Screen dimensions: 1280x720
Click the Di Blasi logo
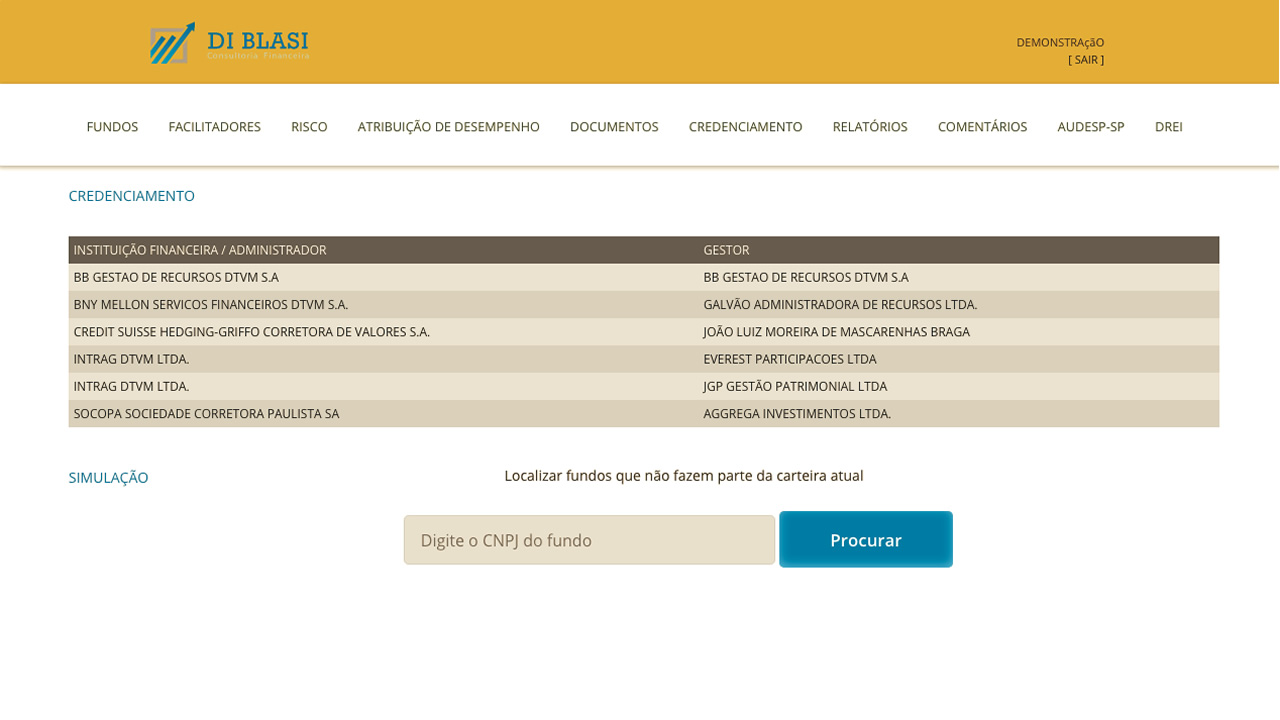tap(229, 43)
